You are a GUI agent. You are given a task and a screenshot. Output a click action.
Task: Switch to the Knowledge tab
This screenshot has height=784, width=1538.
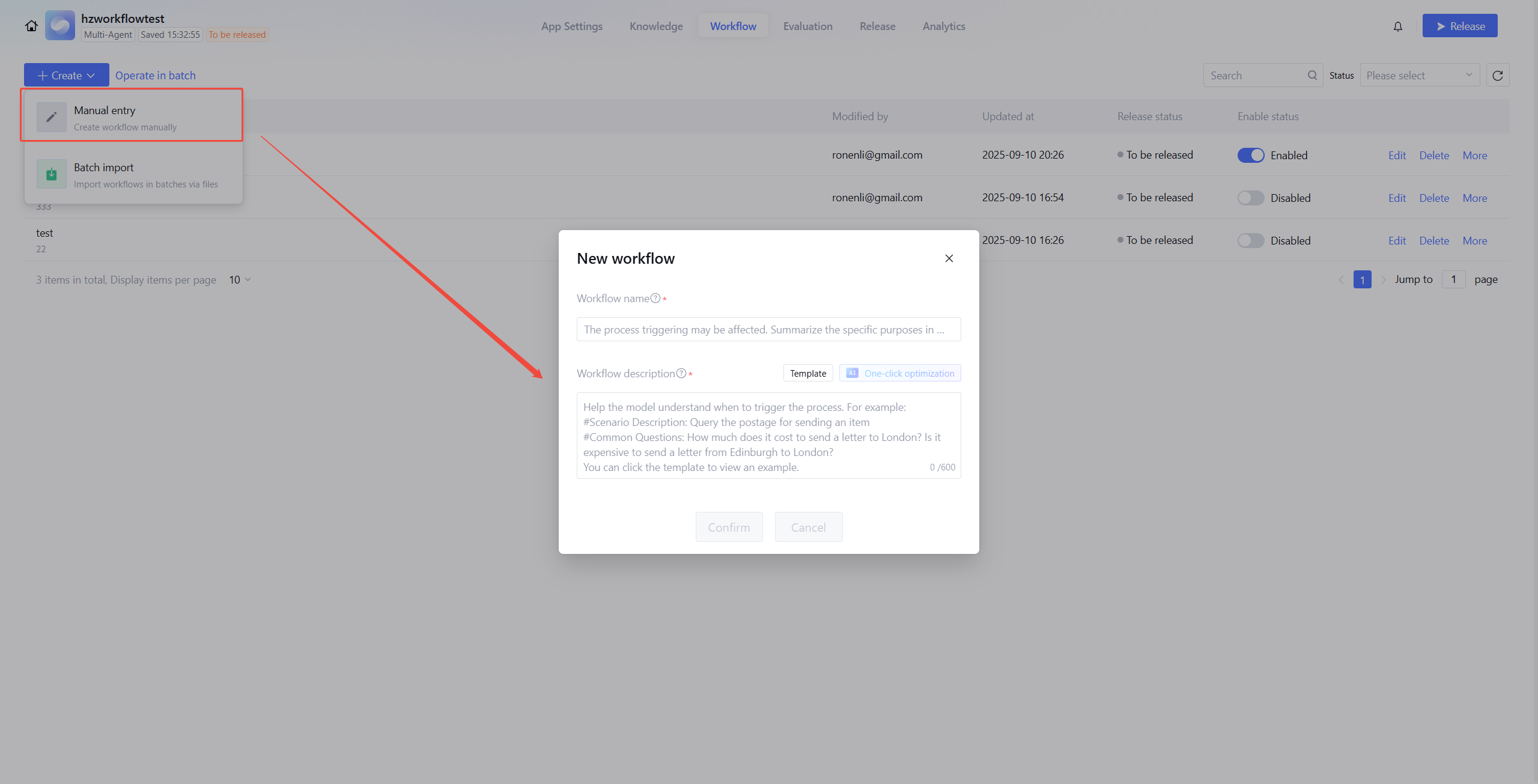click(656, 26)
